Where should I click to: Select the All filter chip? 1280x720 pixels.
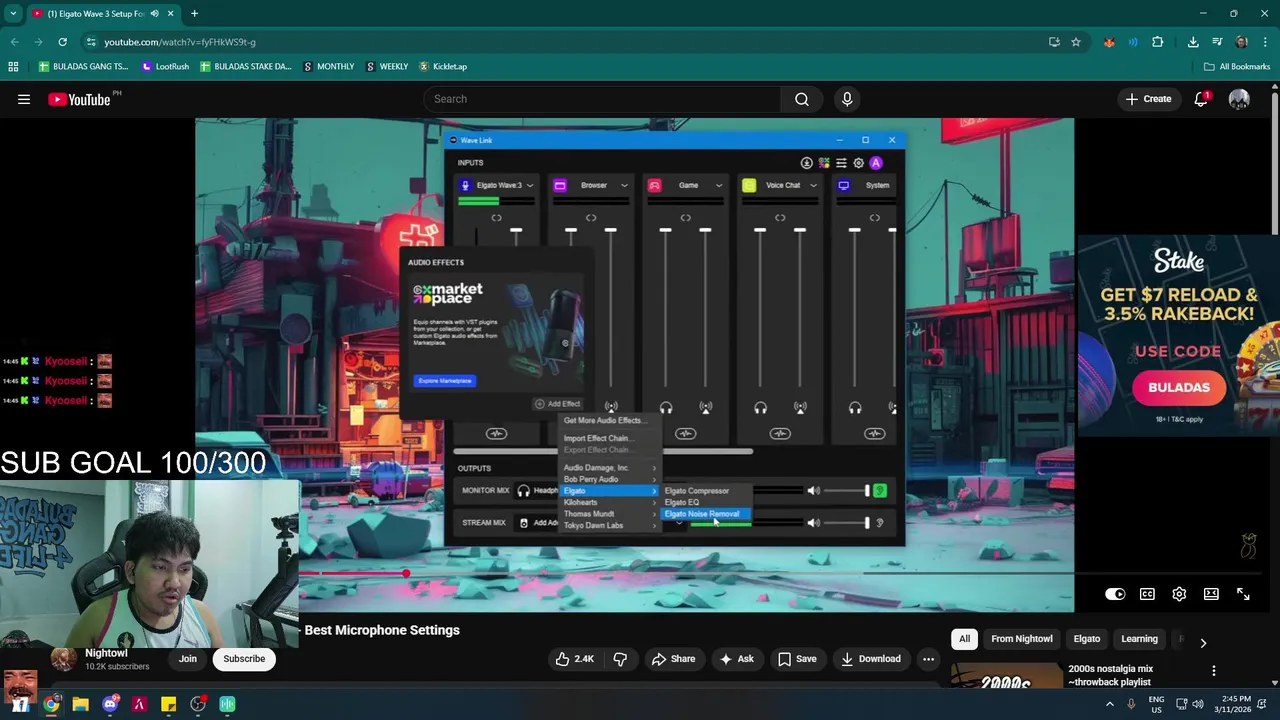point(964,639)
